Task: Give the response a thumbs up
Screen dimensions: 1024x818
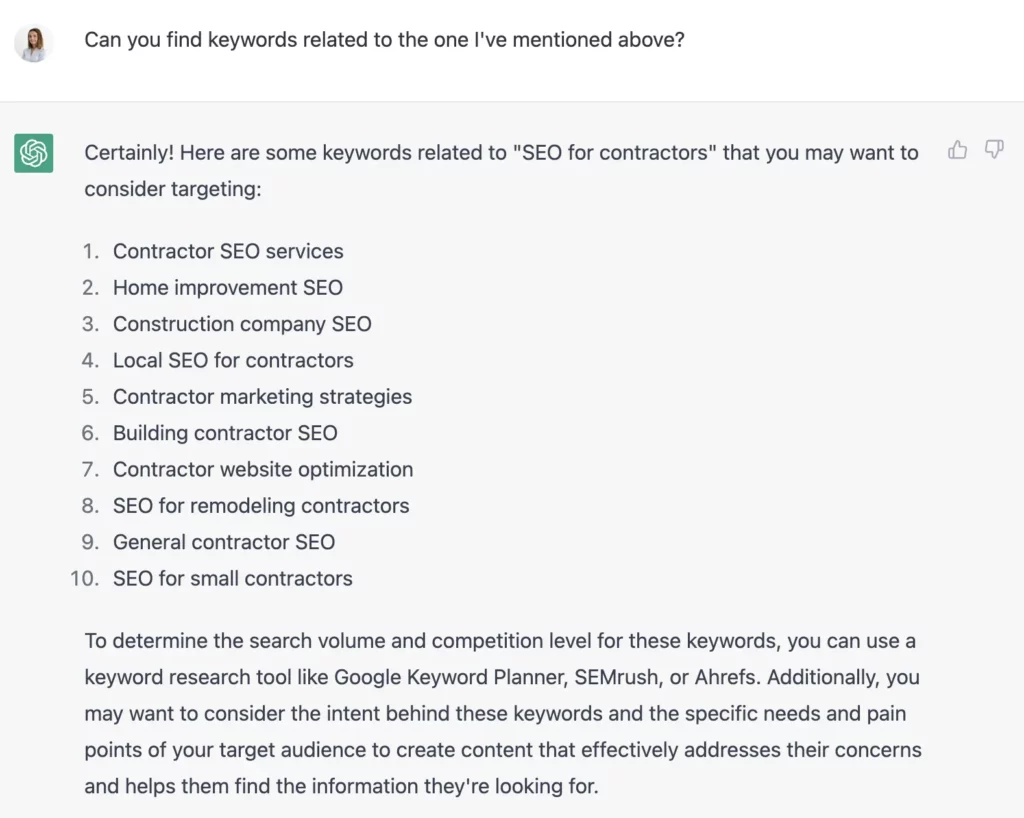Action: [x=957, y=149]
